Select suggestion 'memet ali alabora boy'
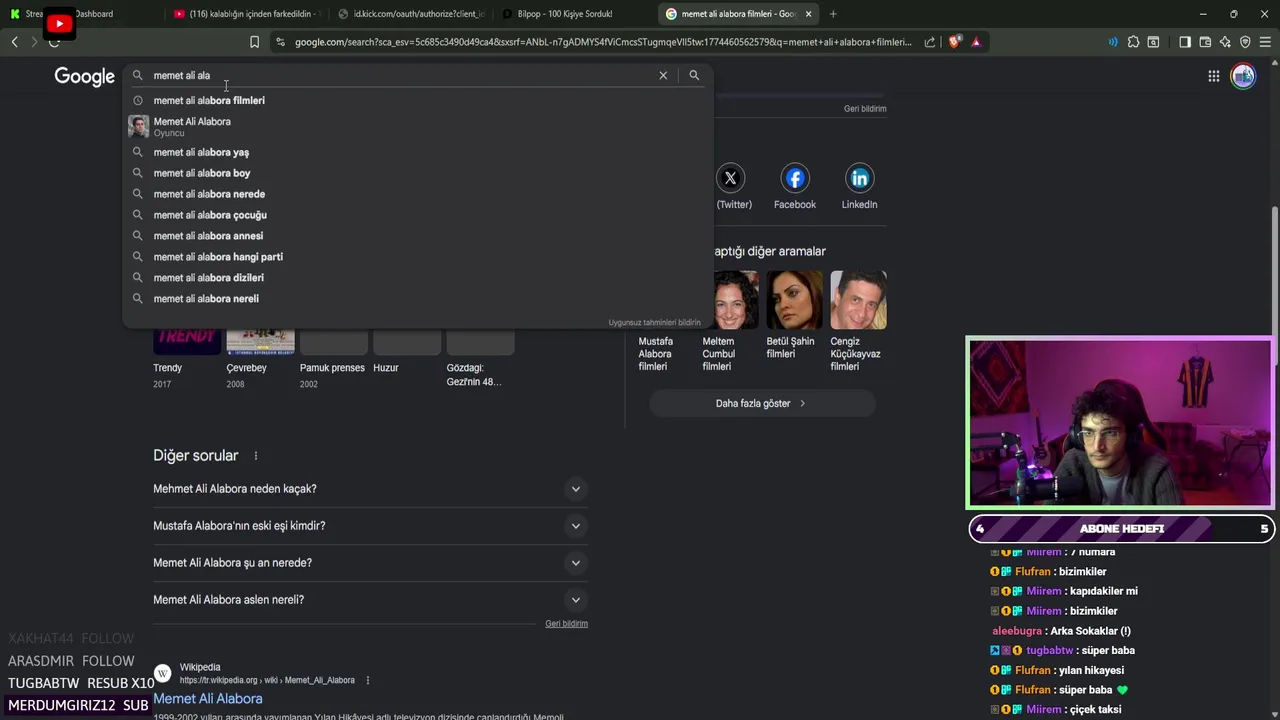The width and height of the screenshot is (1280, 720). [418, 173]
